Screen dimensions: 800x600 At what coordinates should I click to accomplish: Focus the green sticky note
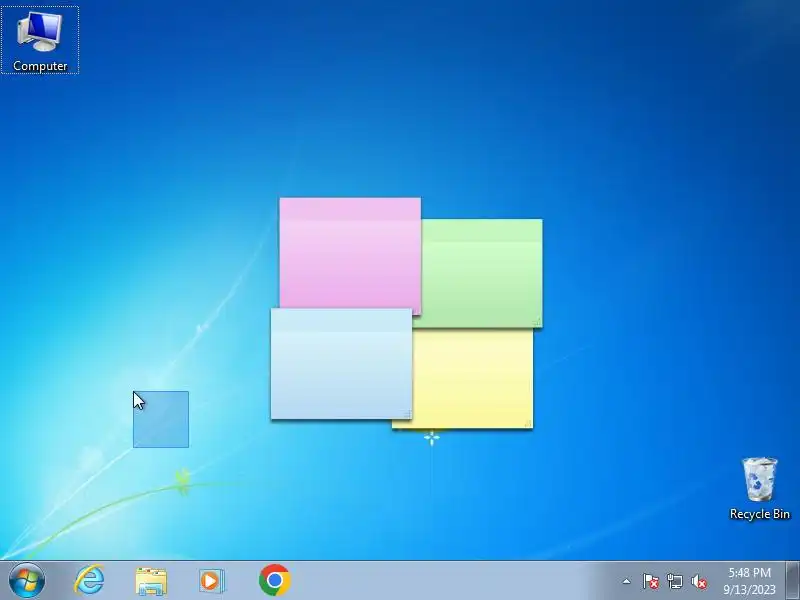[482, 273]
